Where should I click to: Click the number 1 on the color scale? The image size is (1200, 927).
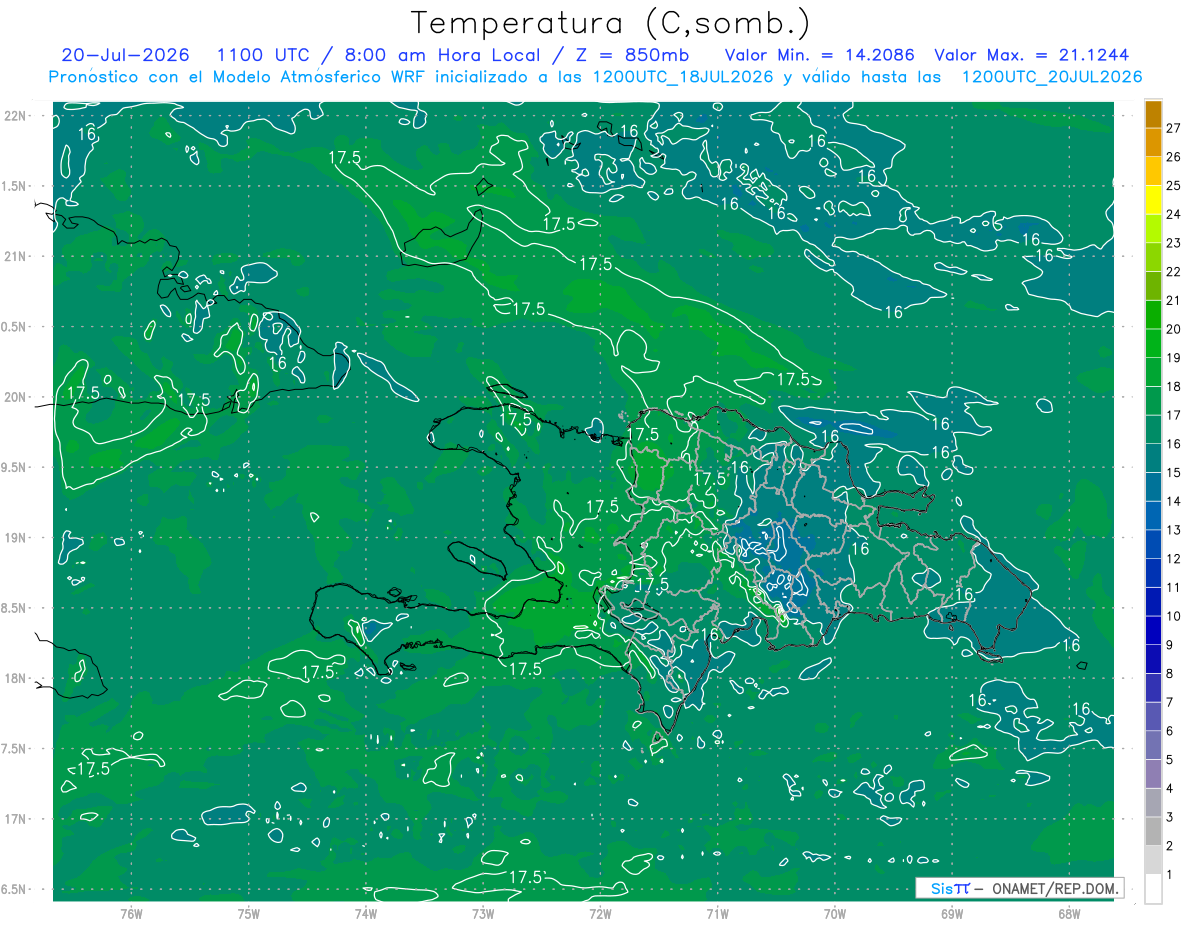(x=1171, y=875)
